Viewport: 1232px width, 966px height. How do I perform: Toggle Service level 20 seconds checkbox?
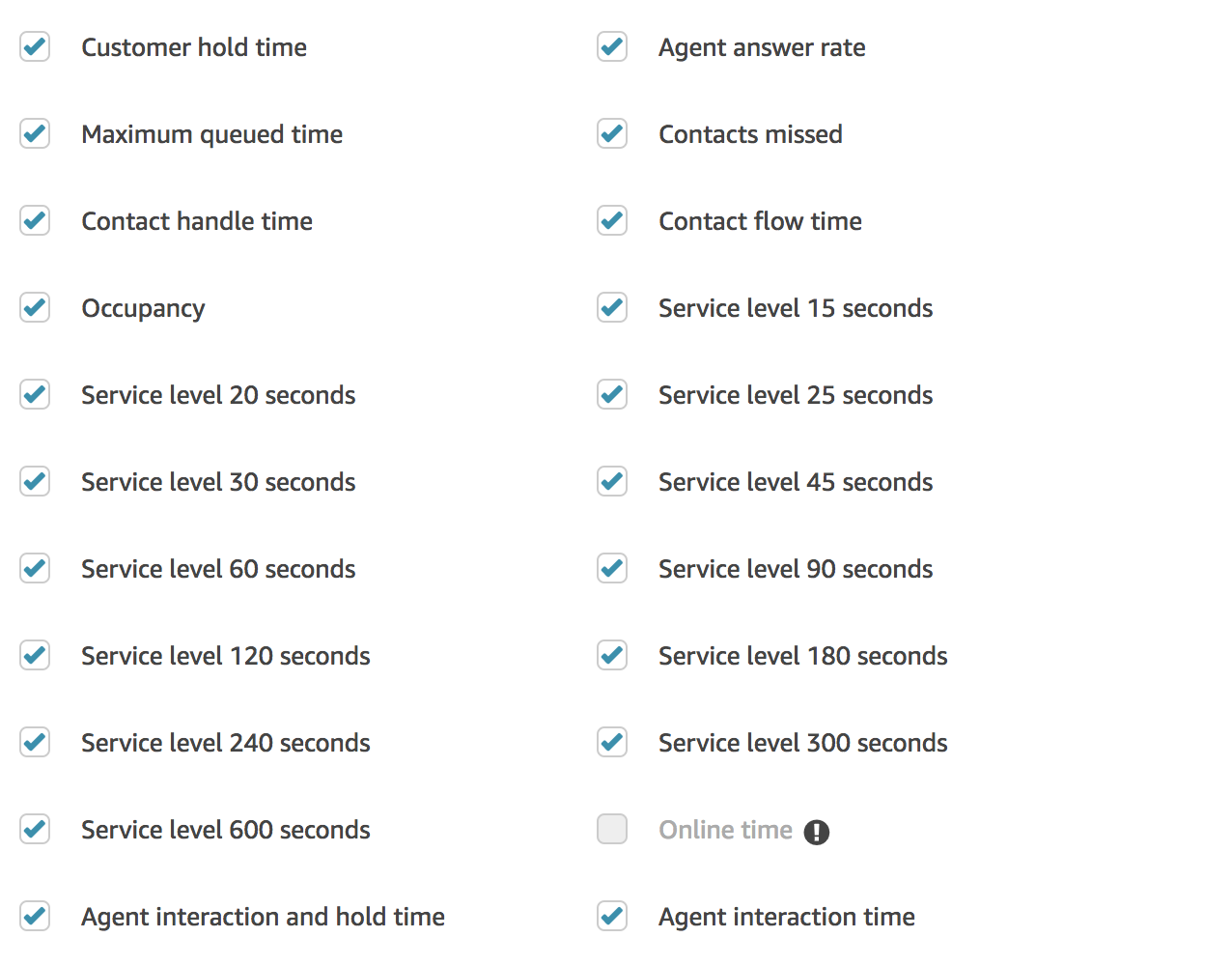[x=35, y=394]
